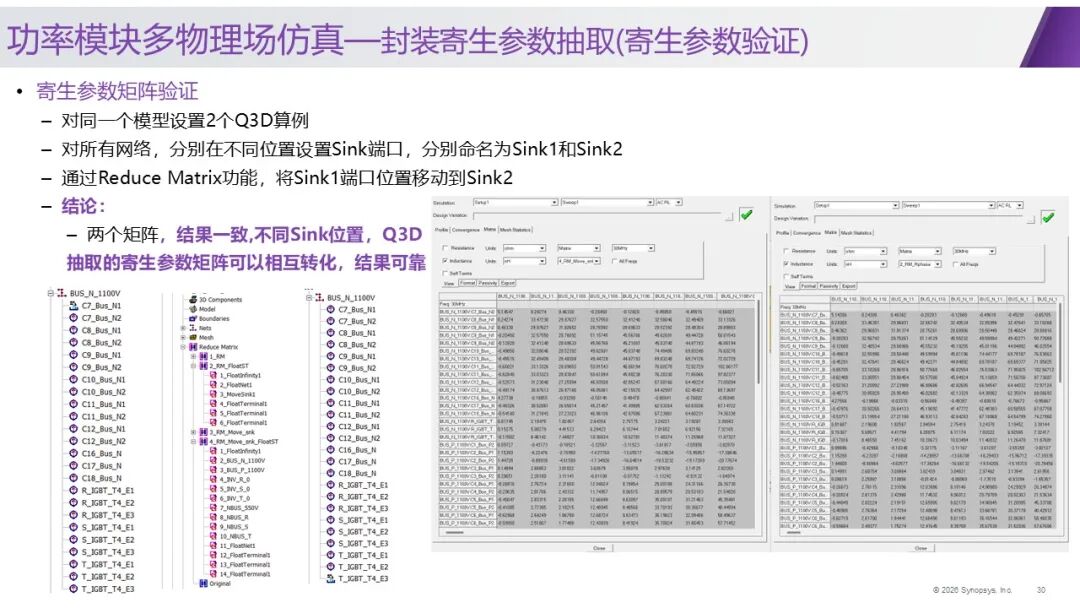Click the 1_RM matrix icon
The height and width of the screenshot is (608, 1080).
tap(203, 357)
